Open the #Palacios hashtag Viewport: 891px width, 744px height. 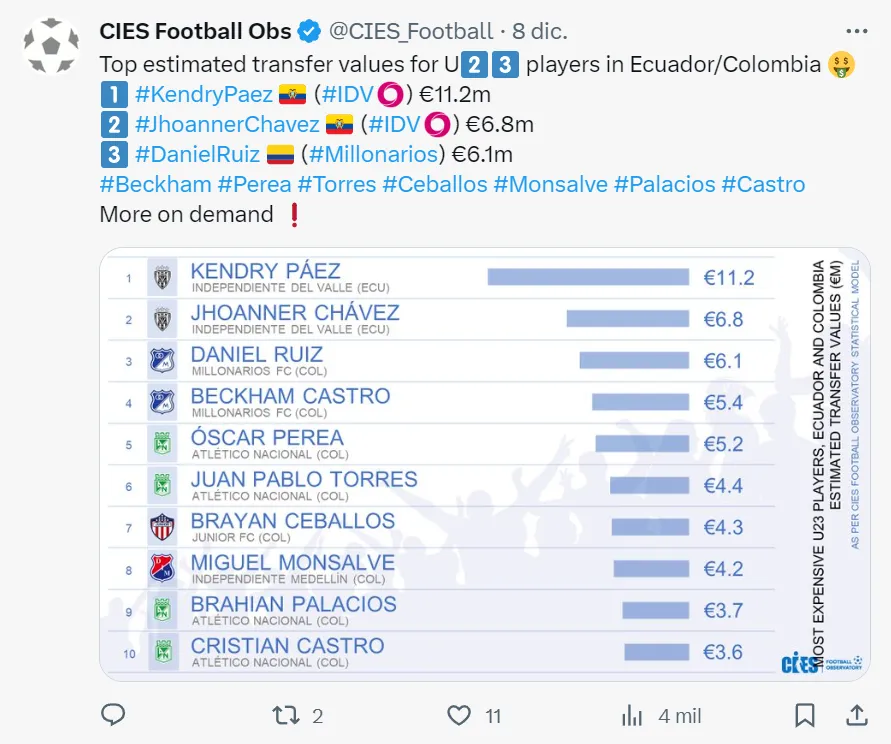[664, 185]
